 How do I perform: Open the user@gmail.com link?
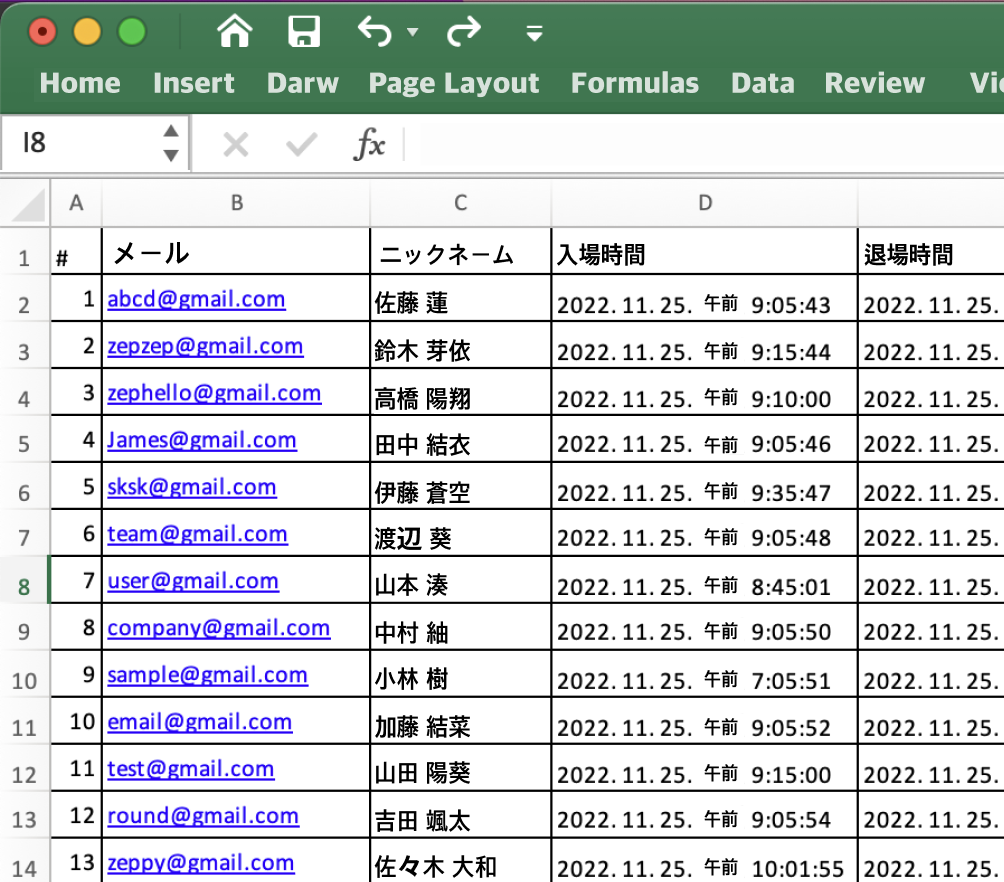tap(193, 581)
